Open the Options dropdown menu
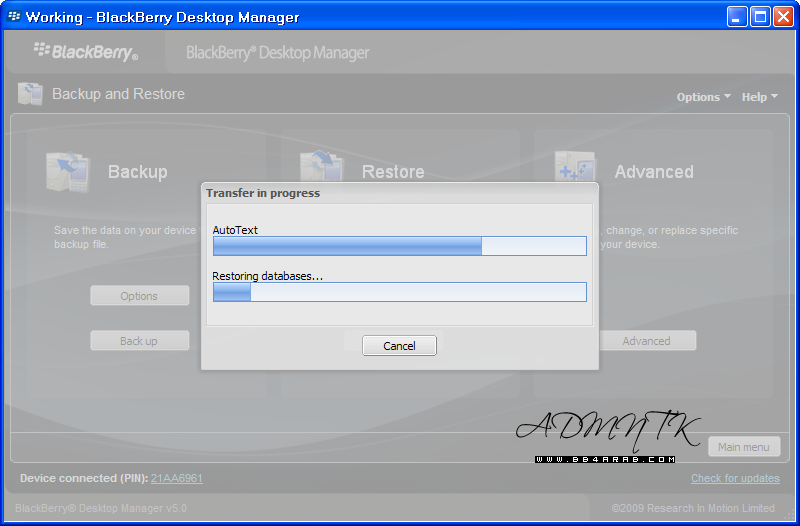Screen dimensions: 800x526 point(703,97)
